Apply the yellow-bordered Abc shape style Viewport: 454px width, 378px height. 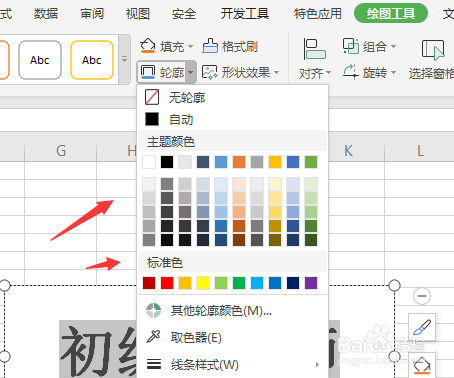[92, 60]
